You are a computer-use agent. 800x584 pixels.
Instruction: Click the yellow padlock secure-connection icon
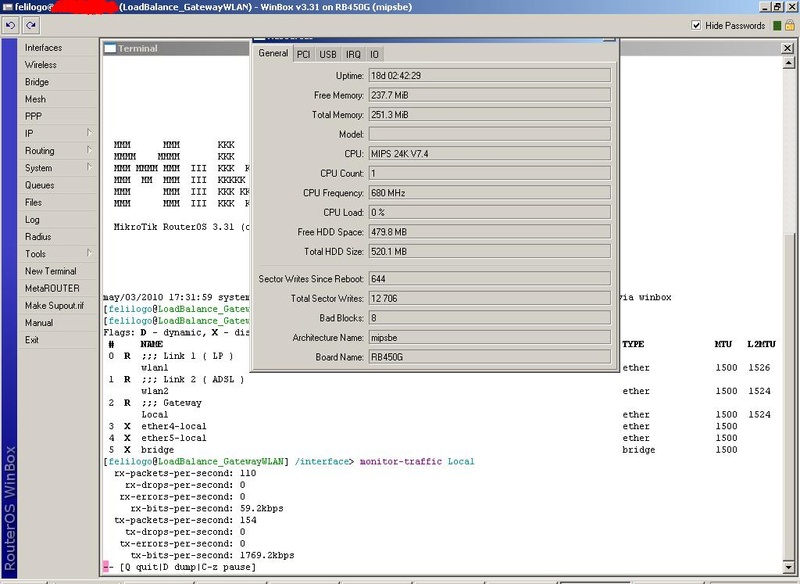tap(789, 25)
